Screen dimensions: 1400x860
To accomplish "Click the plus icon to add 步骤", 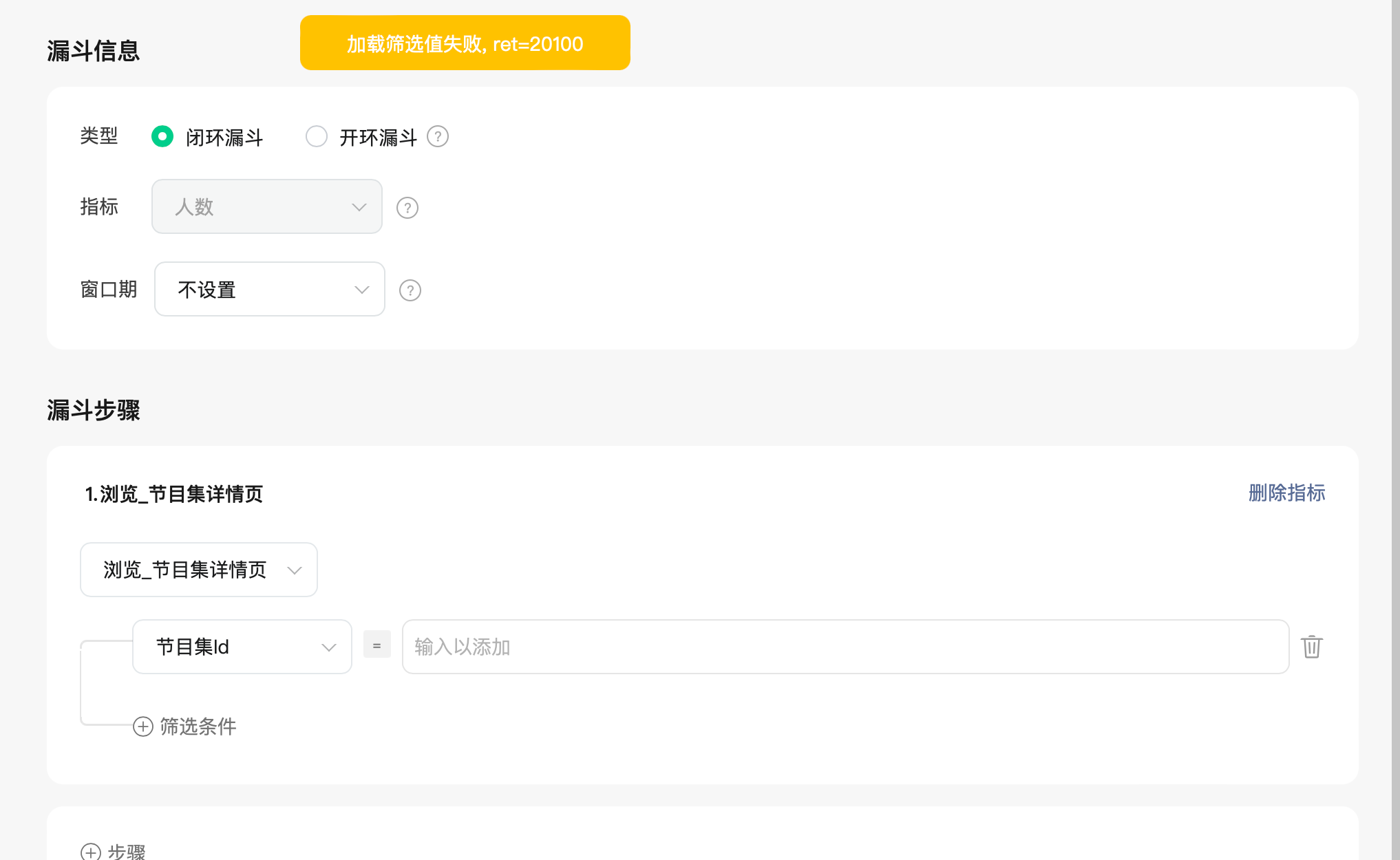I will click(x=91, y=852).
